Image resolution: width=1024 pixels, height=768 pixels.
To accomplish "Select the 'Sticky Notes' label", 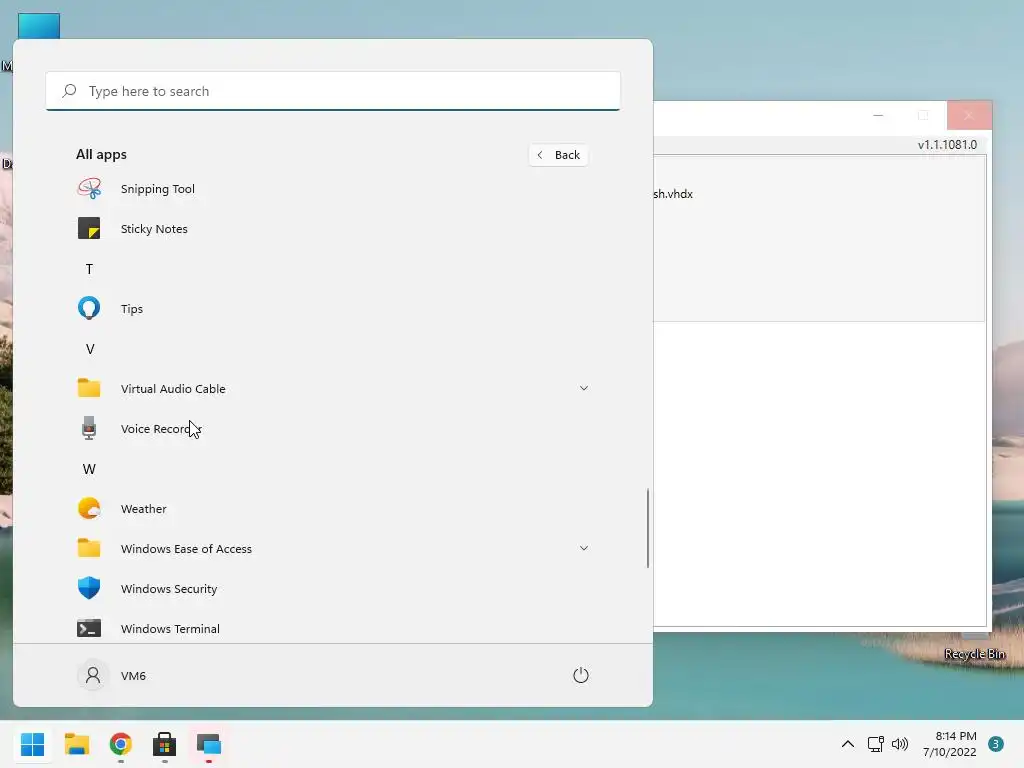I will coord(154,229).
